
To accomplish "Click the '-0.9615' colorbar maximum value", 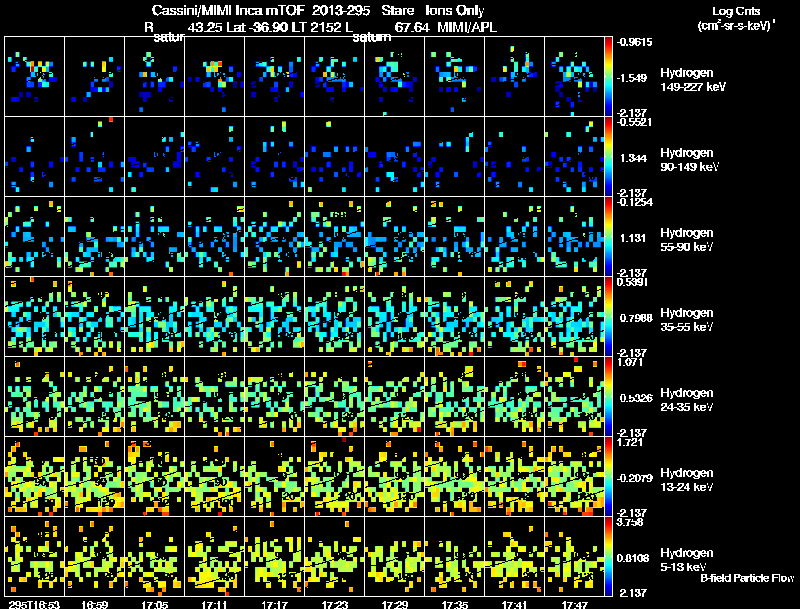I will [634, 42].
